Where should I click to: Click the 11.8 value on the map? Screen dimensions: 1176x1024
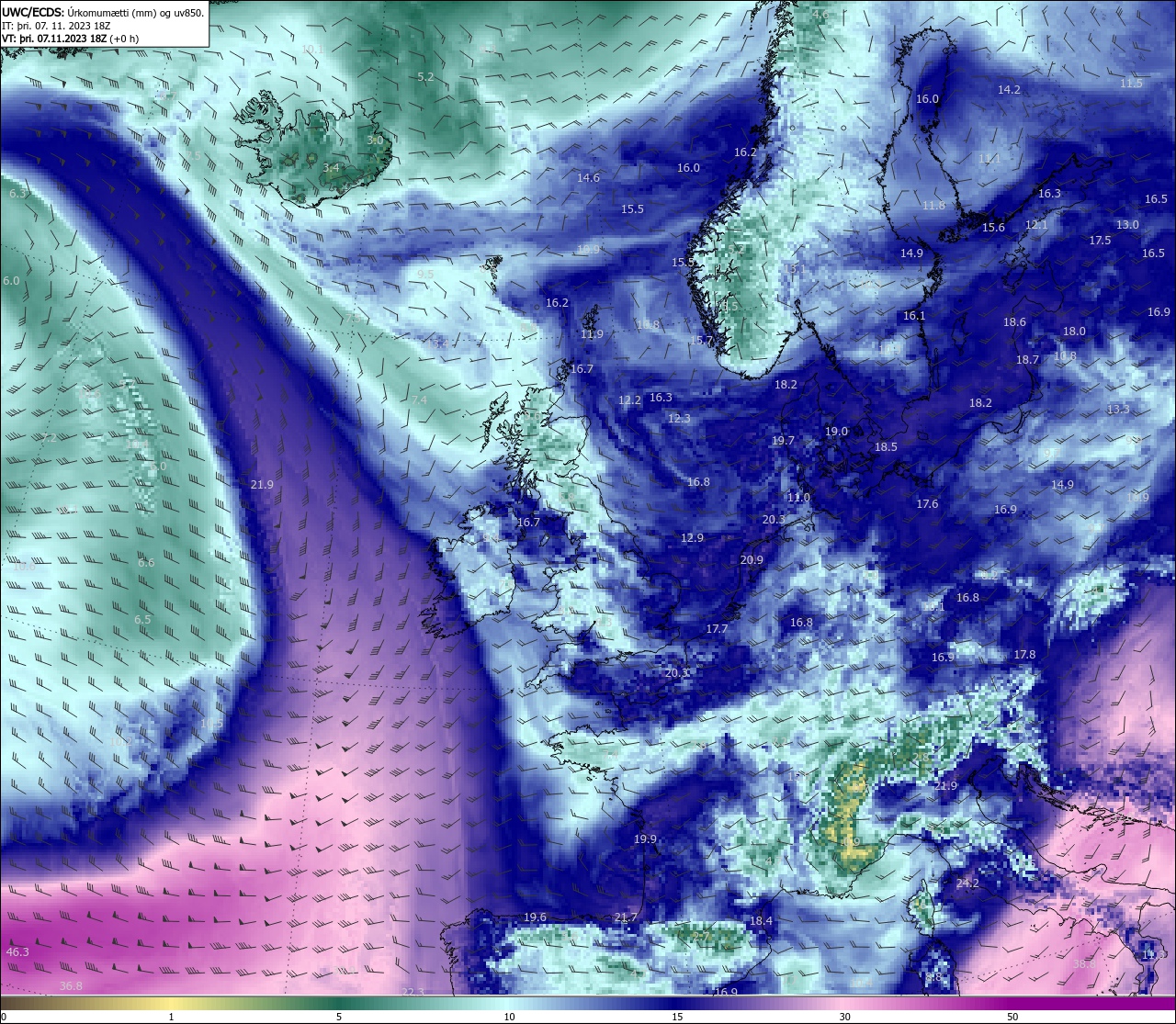click(x=933, y=206)
